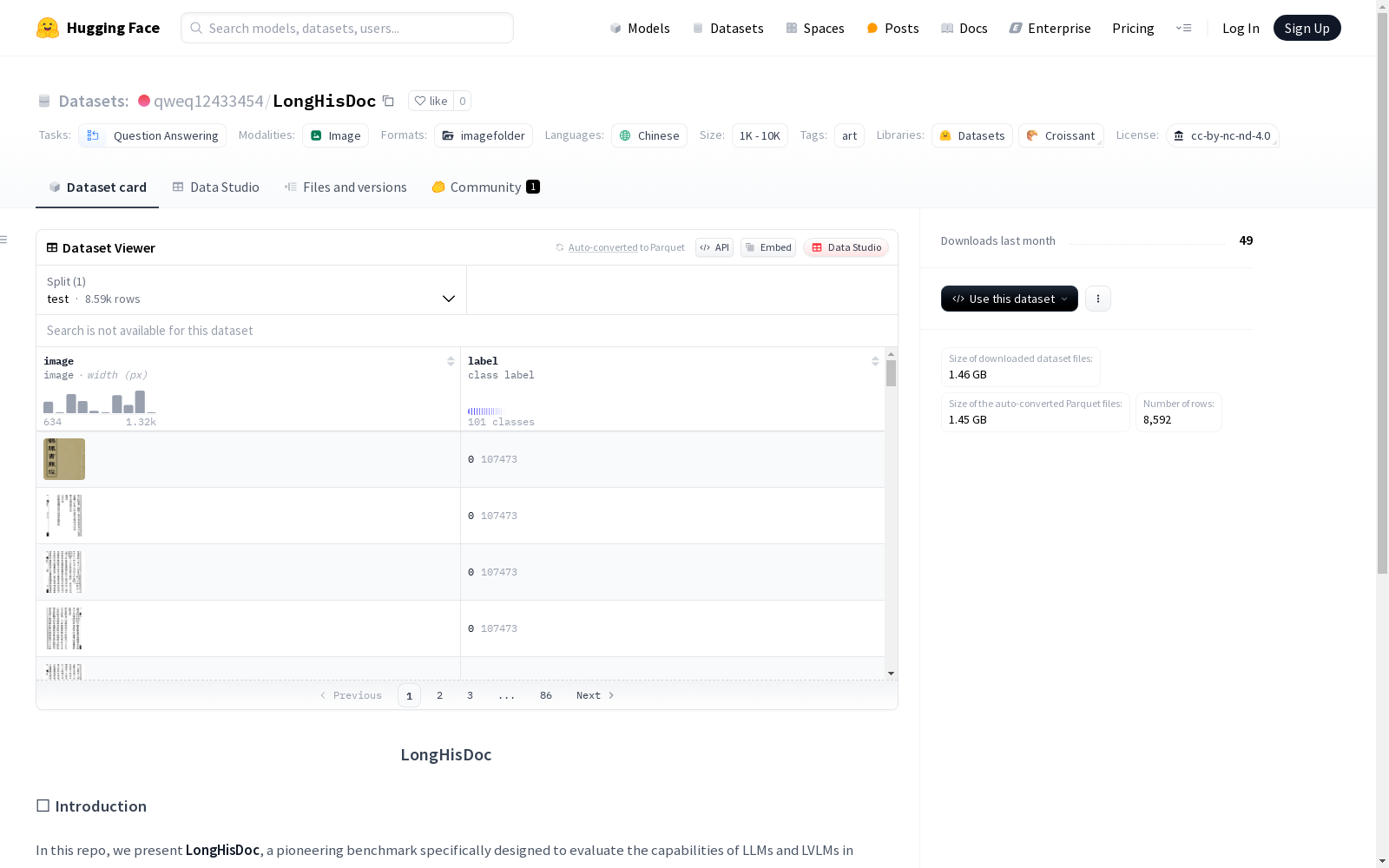Image resolution: width=1389 pixels, height=868 pixels.
Task: Focus the search models input field
Action: coord(347,28)
